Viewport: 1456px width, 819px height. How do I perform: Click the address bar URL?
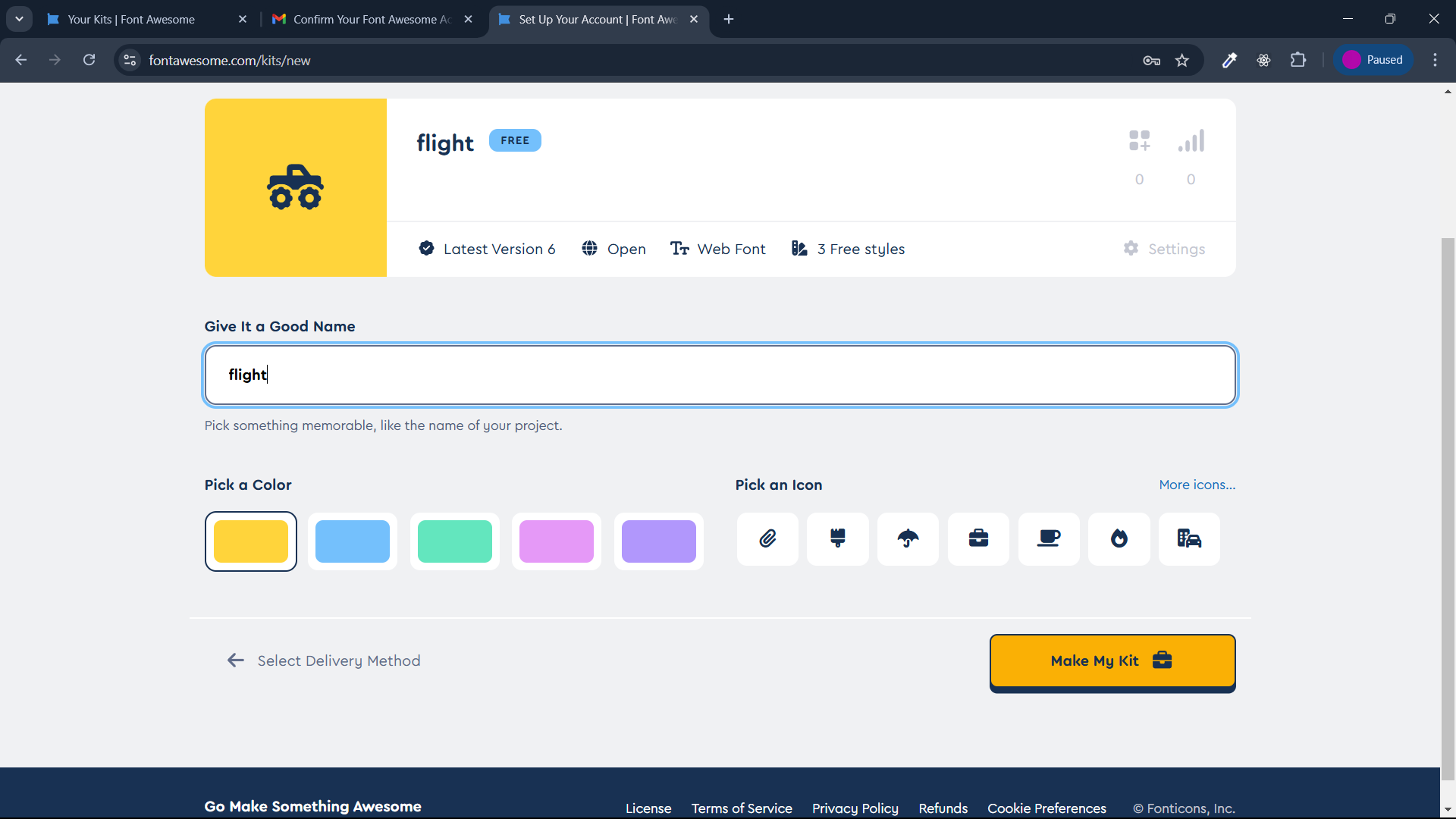tap(229, 61)
